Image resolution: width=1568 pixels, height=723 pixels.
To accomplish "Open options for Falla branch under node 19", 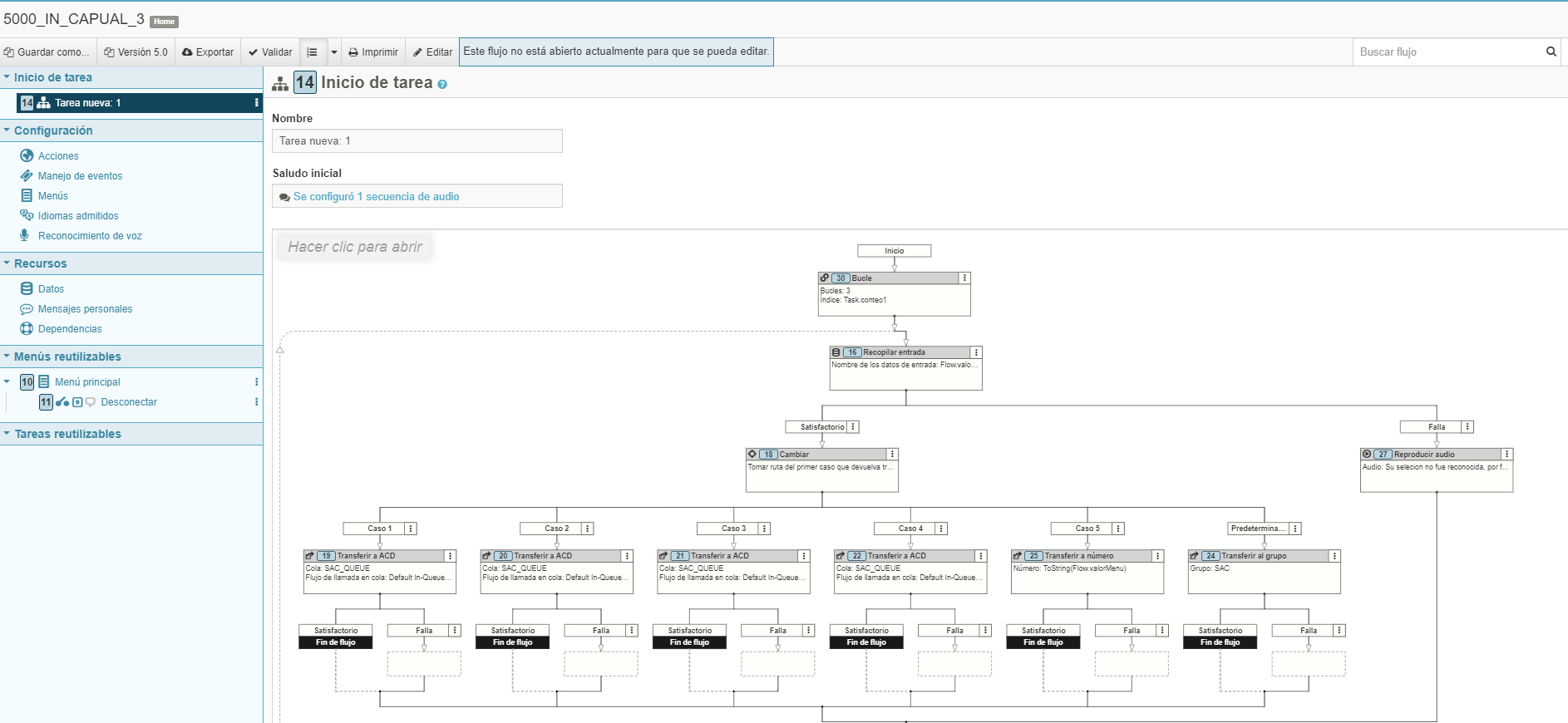I will 455,631.
